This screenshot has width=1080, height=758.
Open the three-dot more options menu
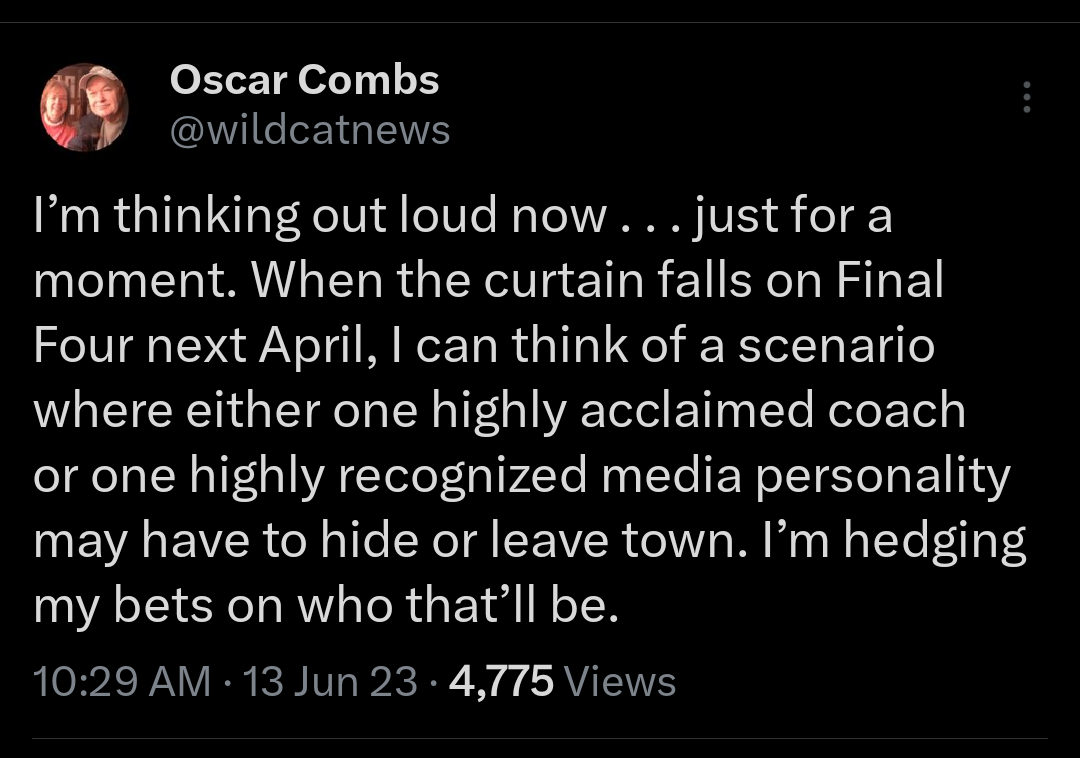[x=1026, y=97]
